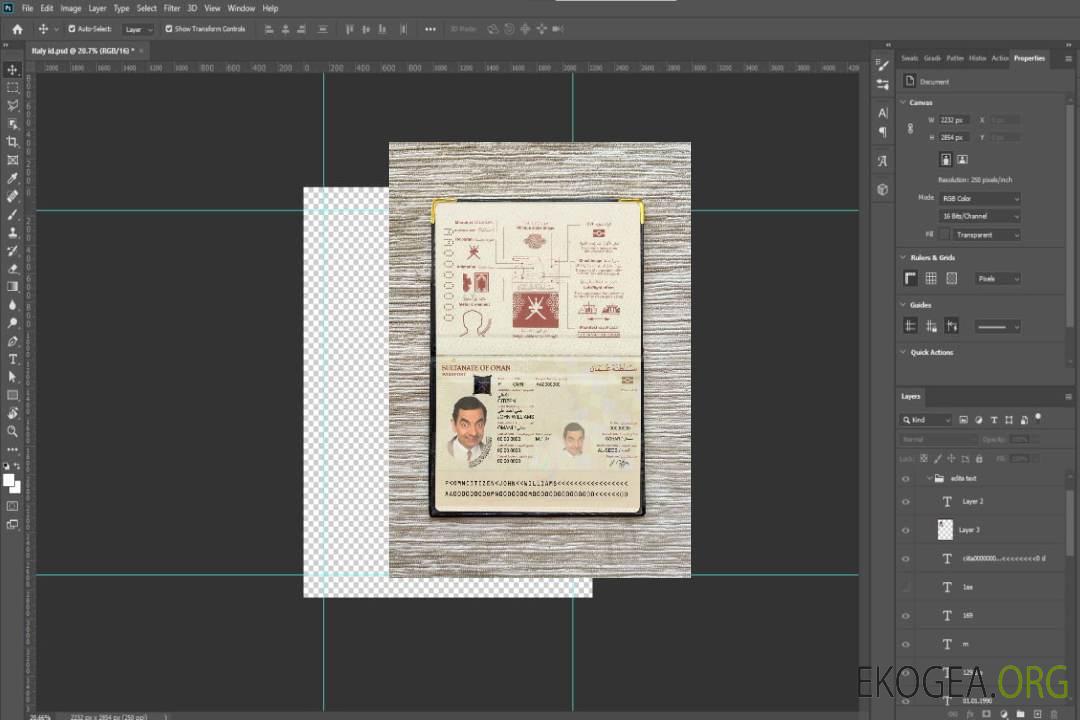Click the foreground color swatch
1080x720 pixels.
pos(9,481)
